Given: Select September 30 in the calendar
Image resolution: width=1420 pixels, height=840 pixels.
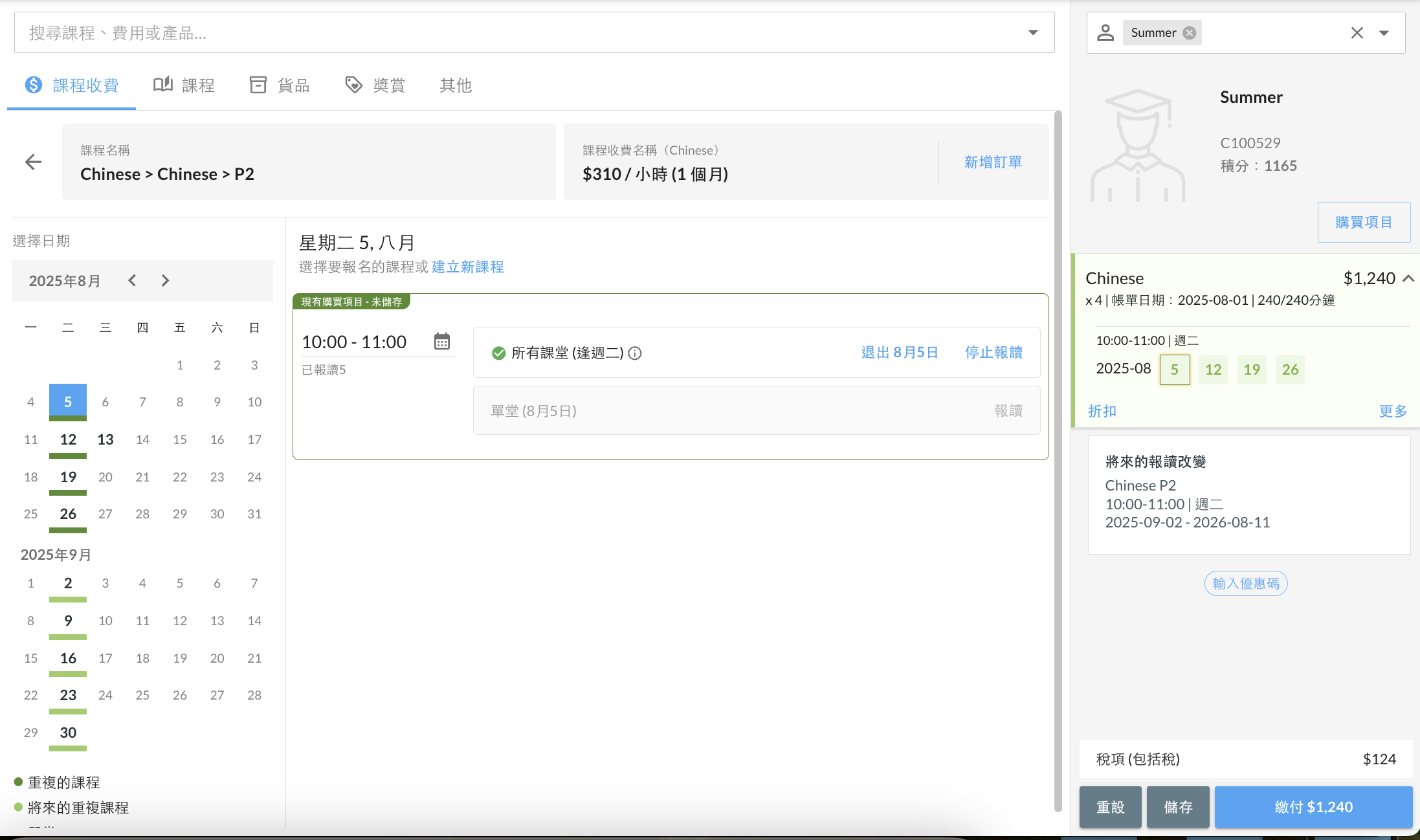Looking at the screenshot, I should point(68,733).
